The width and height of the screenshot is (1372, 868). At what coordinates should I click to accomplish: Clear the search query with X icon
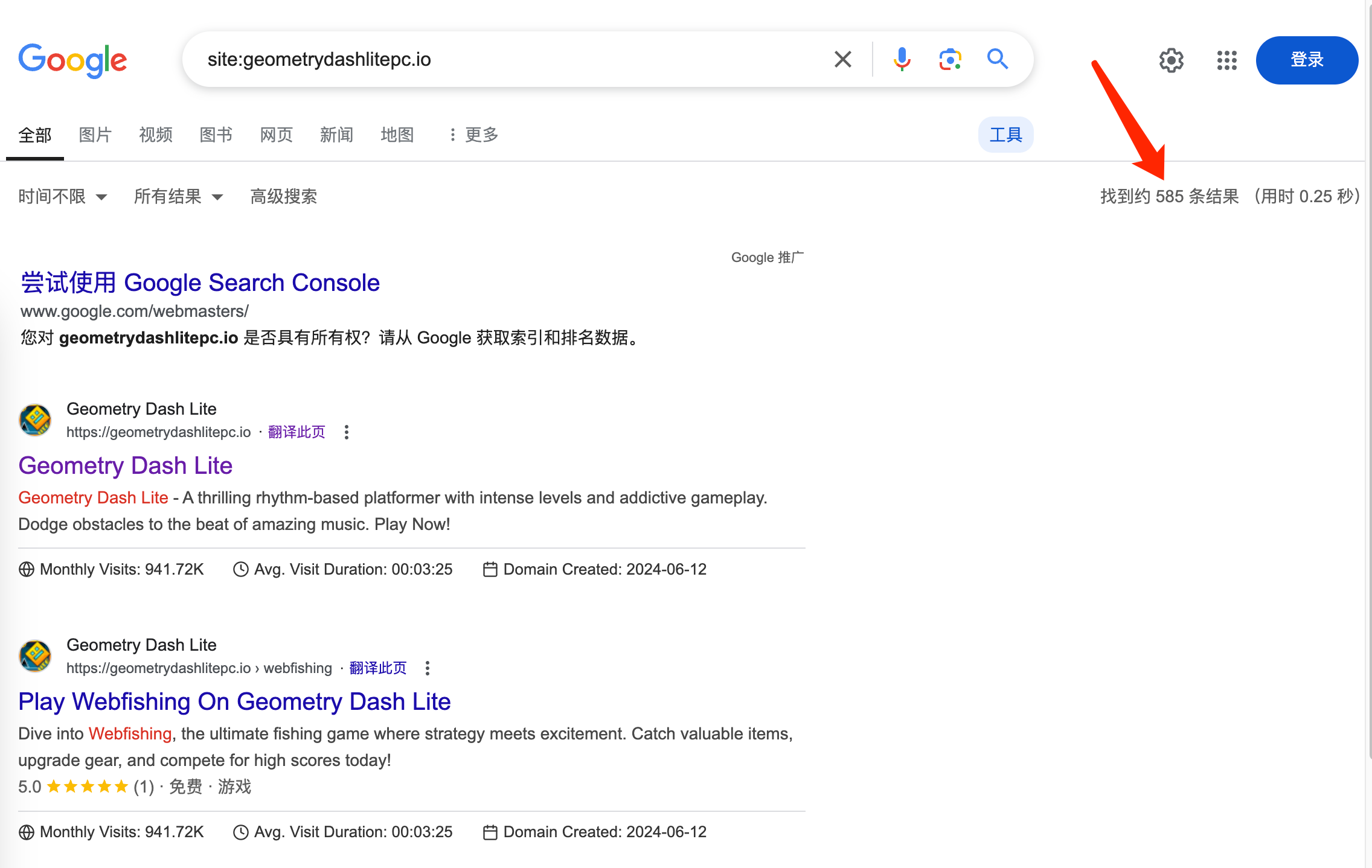(842, 59)
